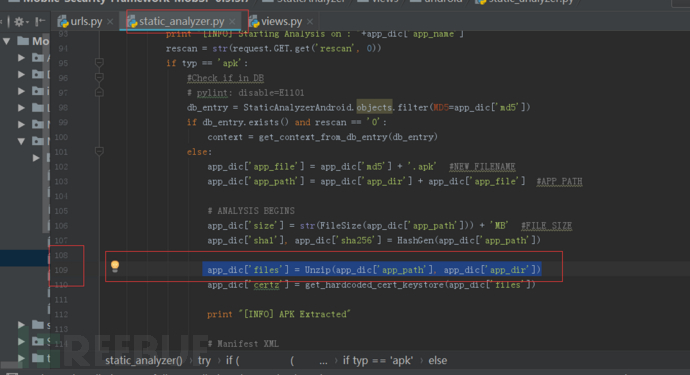Close the urls.py tab
This screenshot has width=690, height=375.
point(110,22)
